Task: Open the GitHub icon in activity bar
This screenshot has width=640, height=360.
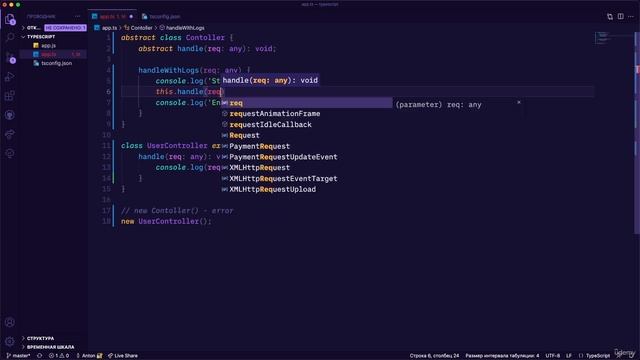Action: (10, 115)
